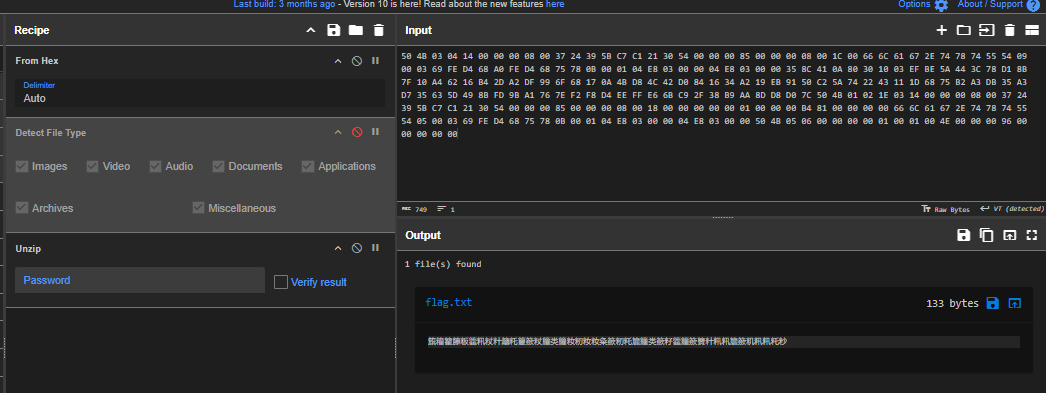The width and height of the screenshot is (1046, 393).
Task: Save the recipe with the floppy icon
Action: tap(334, 30)
